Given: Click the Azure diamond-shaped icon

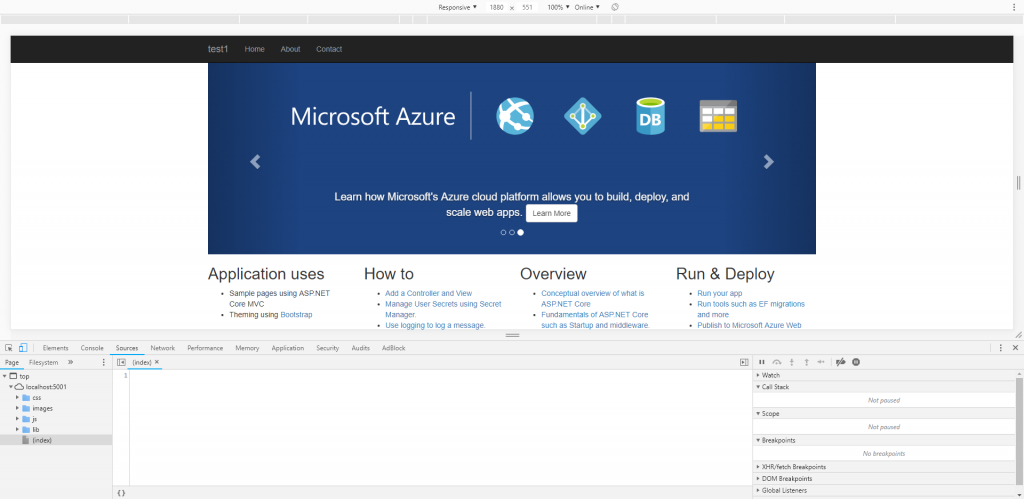Looking at the screenshot, I should point(583,116).
